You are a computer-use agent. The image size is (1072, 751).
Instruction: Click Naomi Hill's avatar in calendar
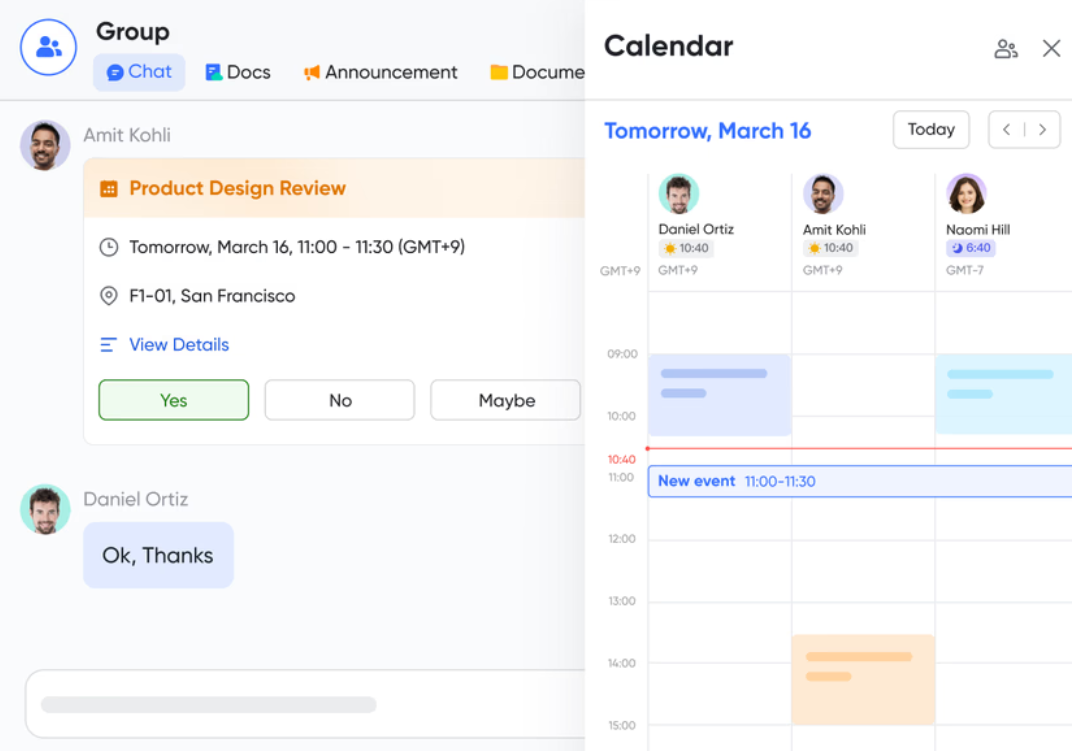click(966, 194)
